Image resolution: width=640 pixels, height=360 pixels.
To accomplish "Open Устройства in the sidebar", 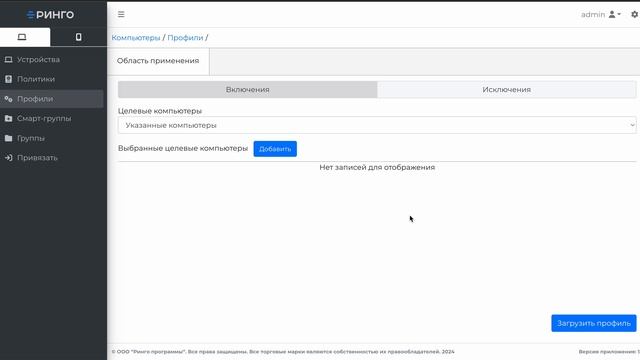I will click(x=51, y=60).
